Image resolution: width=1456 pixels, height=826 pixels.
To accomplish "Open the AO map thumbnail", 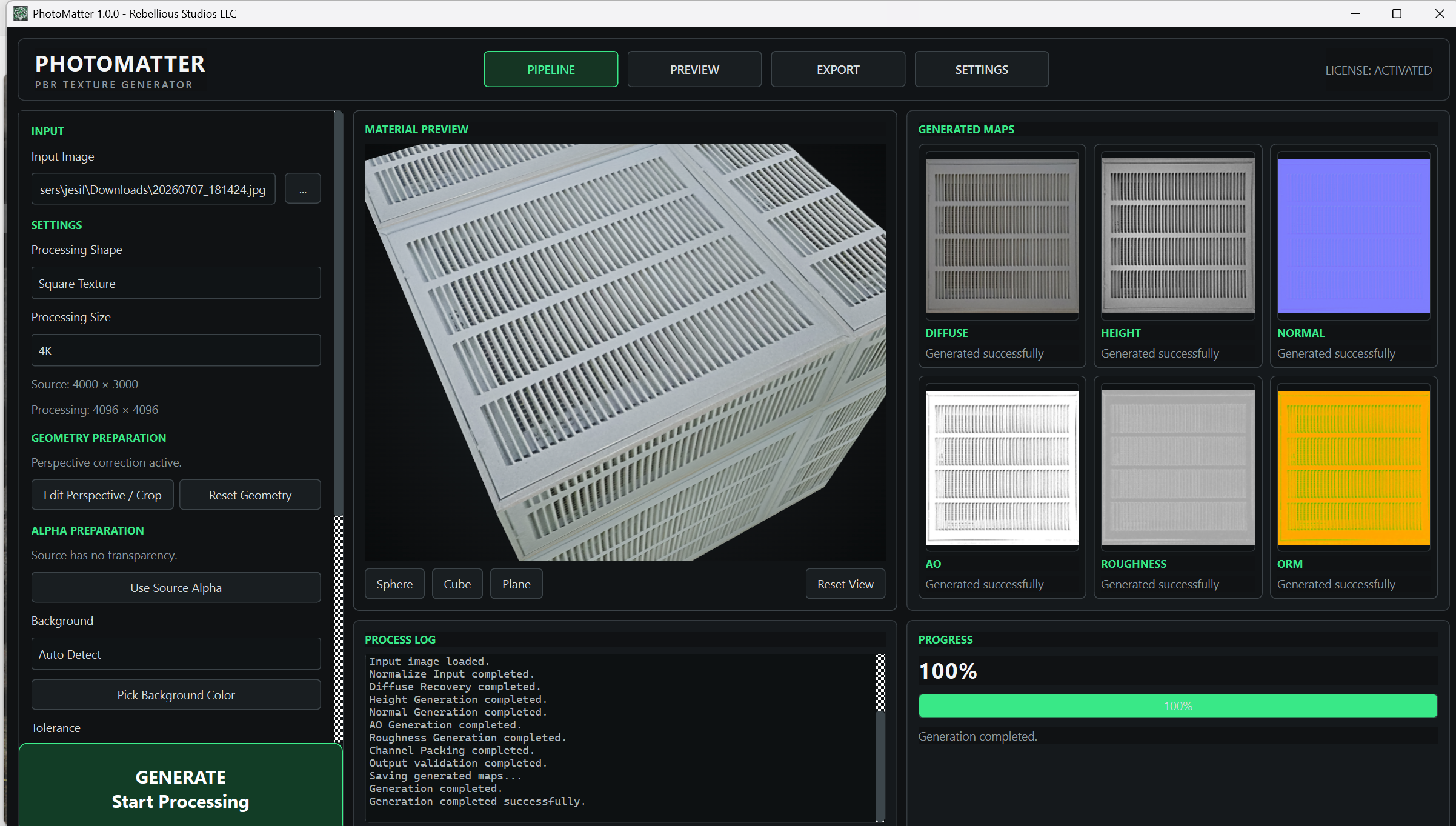I will pyautogui.click(x=1002, y=468).
